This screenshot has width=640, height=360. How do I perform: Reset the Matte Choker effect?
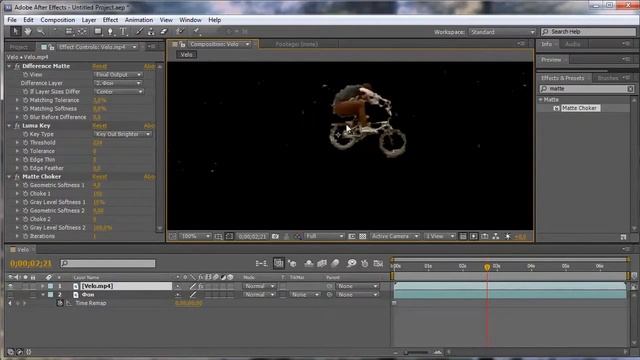(99, 177)
